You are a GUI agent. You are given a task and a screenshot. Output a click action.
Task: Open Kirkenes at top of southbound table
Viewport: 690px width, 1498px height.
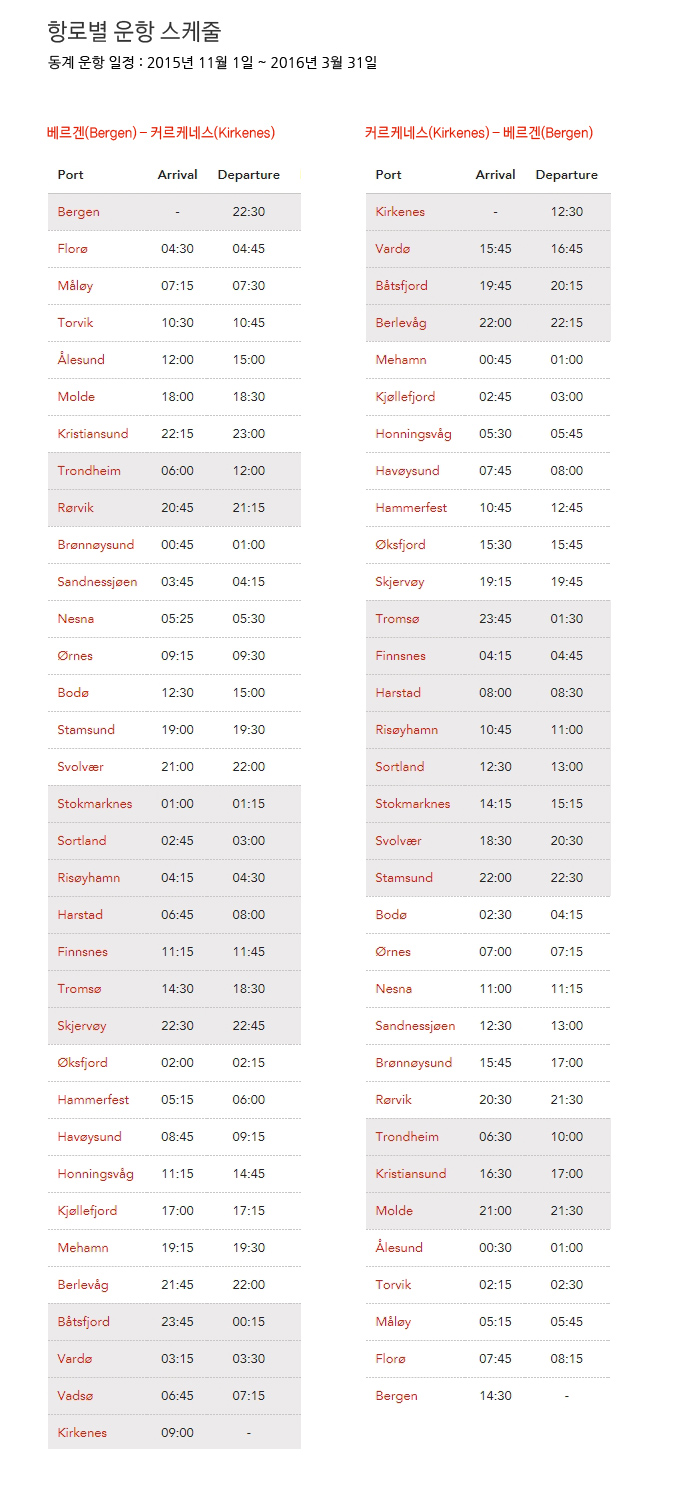[x=400, y=212]
